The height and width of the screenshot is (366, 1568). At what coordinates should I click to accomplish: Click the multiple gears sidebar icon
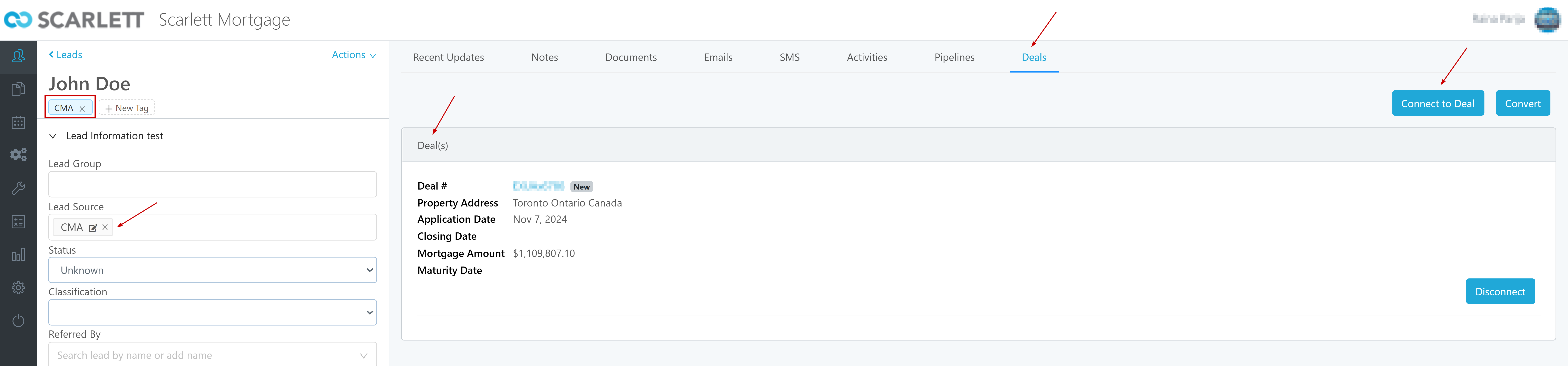(18, 155)
